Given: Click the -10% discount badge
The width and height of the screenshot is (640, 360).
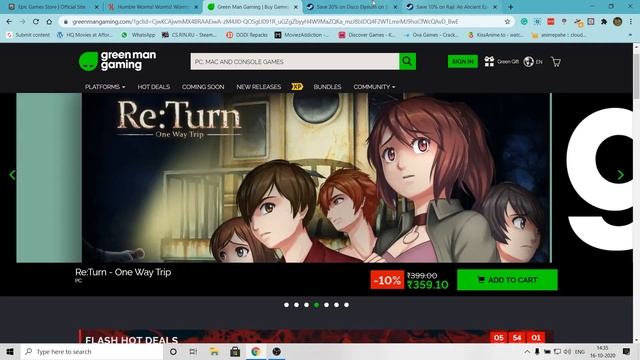Looking at the screenshot, I should 387,280.
